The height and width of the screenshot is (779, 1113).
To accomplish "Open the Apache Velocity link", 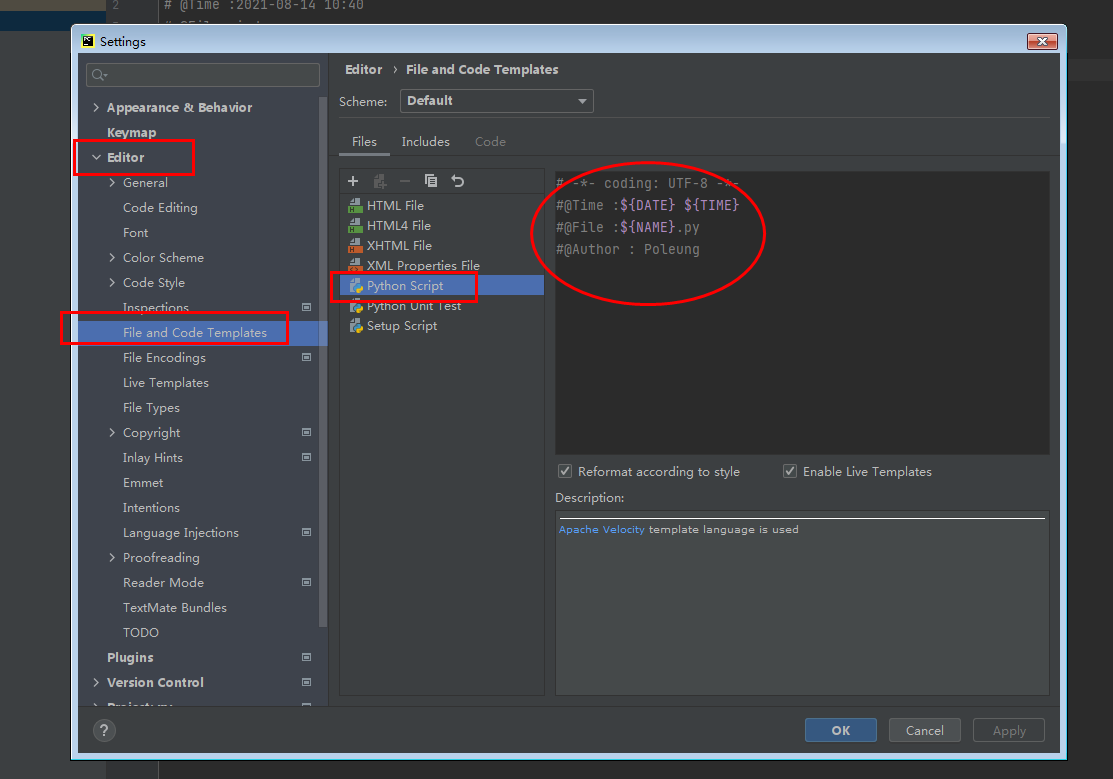I will (601, 530).
